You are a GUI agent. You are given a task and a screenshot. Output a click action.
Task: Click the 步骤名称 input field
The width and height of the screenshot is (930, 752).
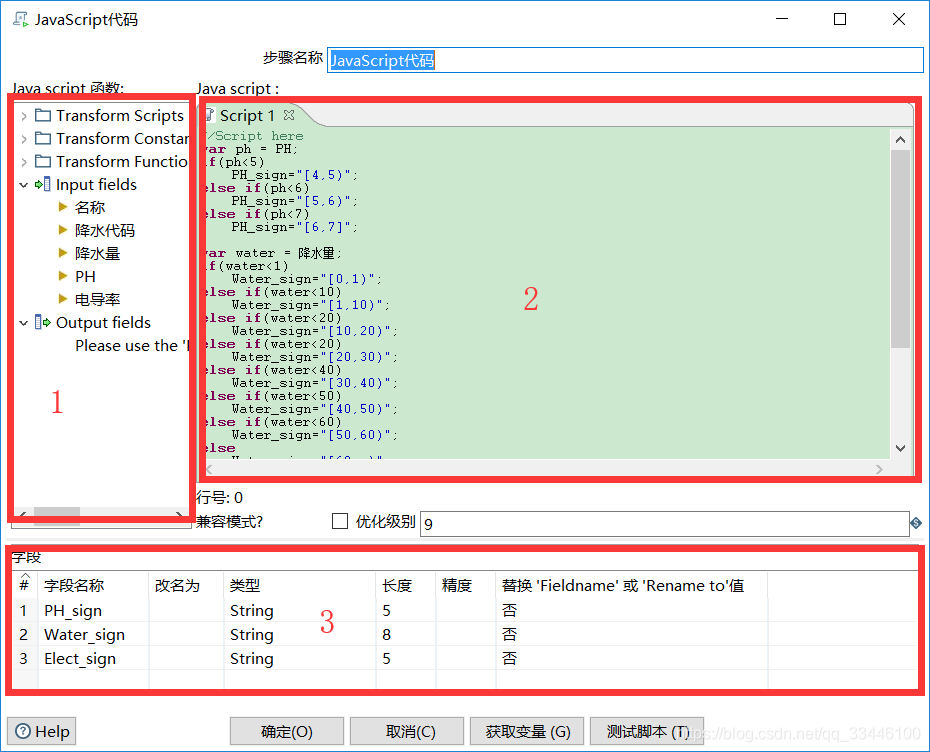(x=625, y=60)
